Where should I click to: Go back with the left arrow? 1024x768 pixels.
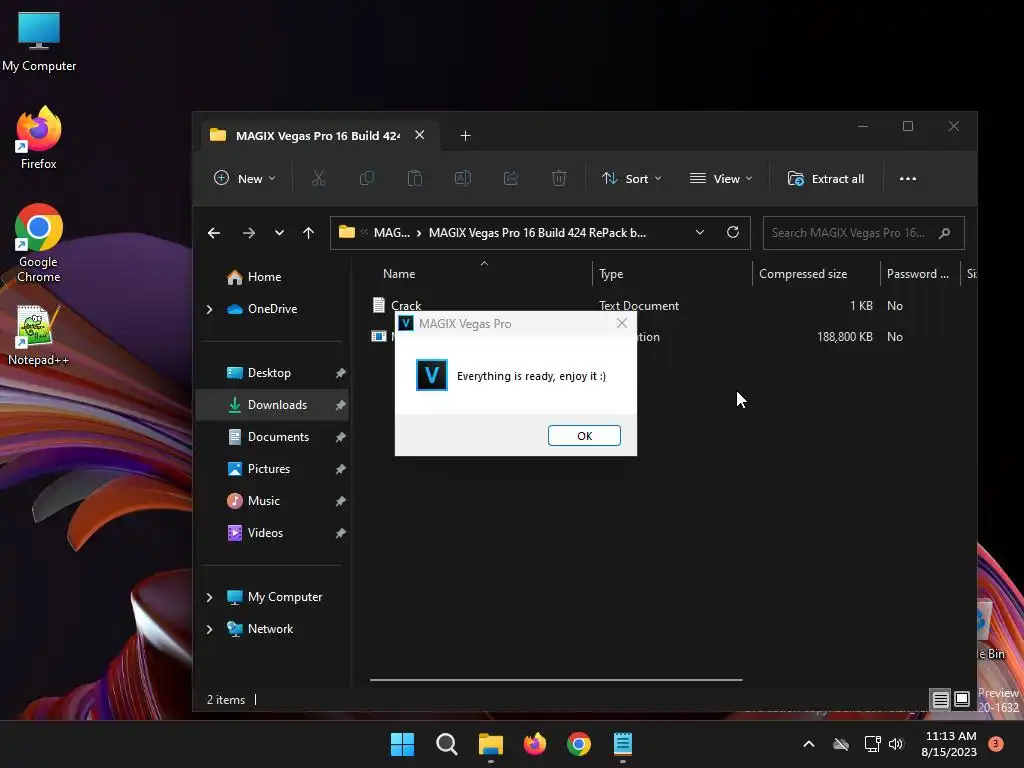(x=214, y=233)
